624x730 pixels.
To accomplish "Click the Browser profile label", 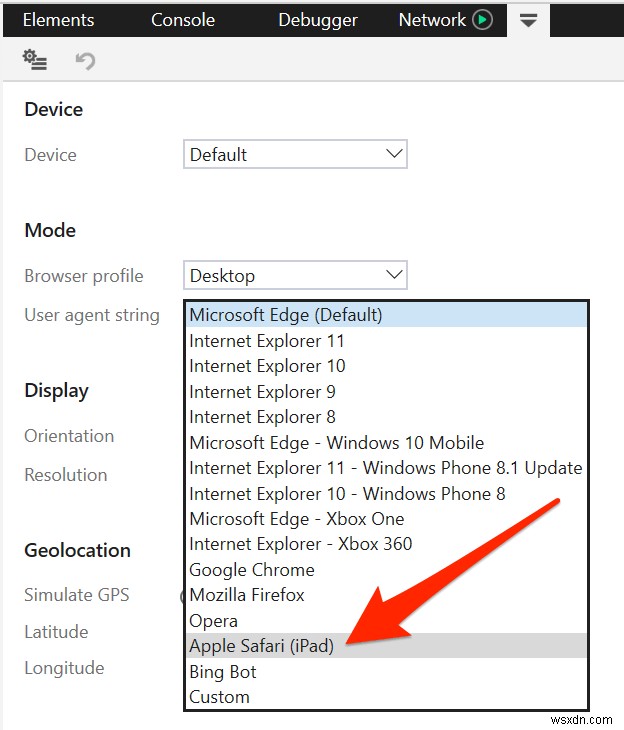I will [x=84, y=276].
